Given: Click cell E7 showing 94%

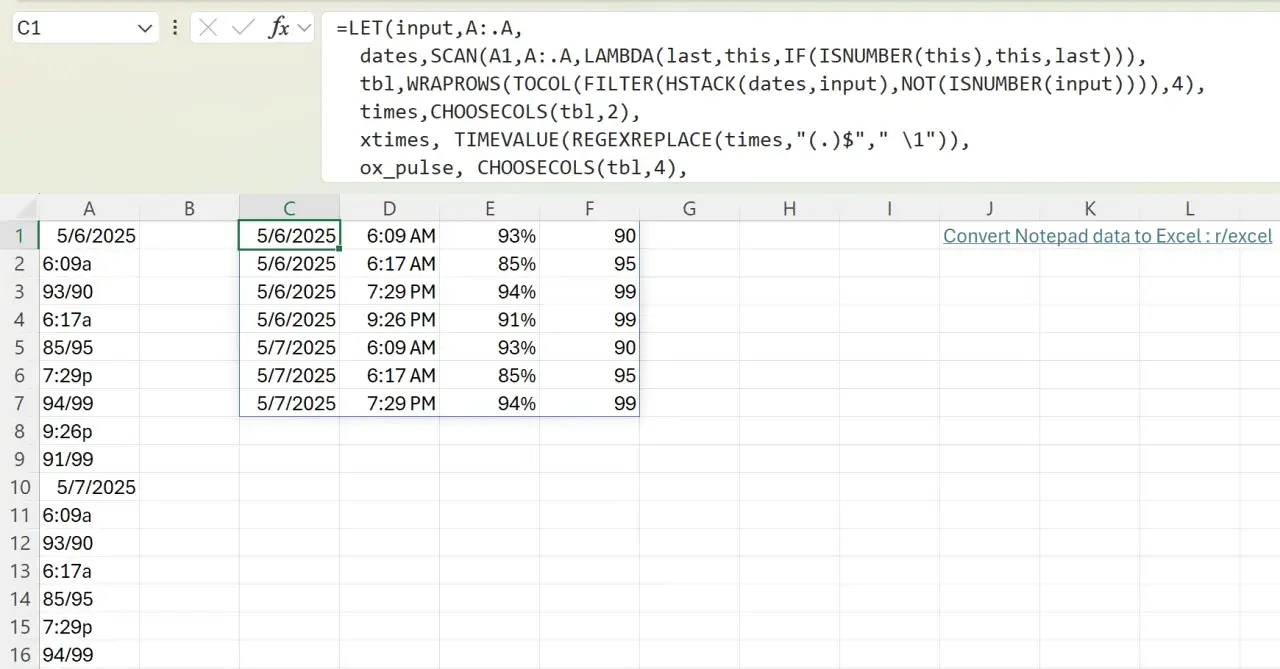Looking at the screenshot, I should point(489,404).
